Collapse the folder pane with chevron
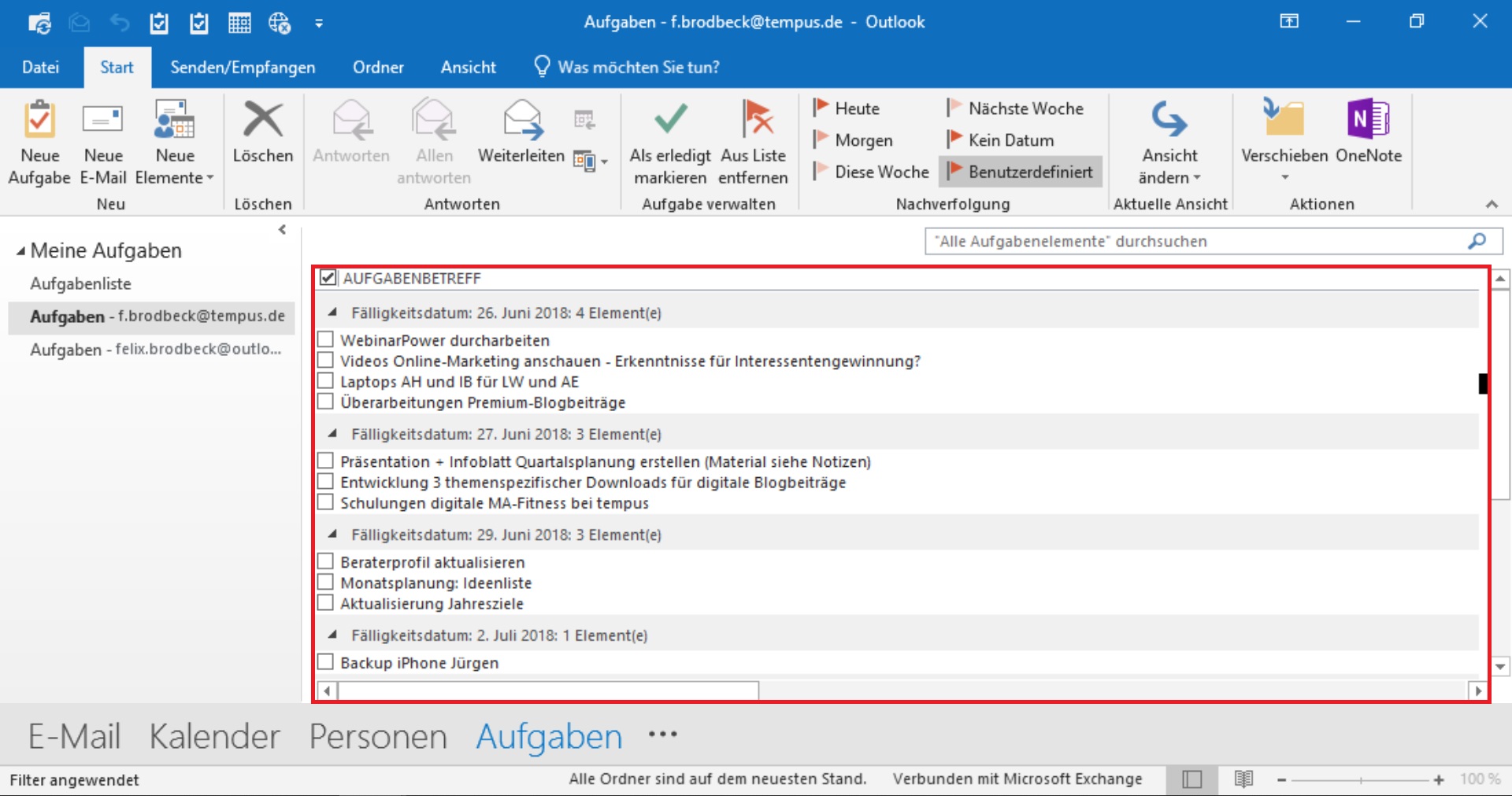This screenshot has height=796, width=1512. [282, 230]
